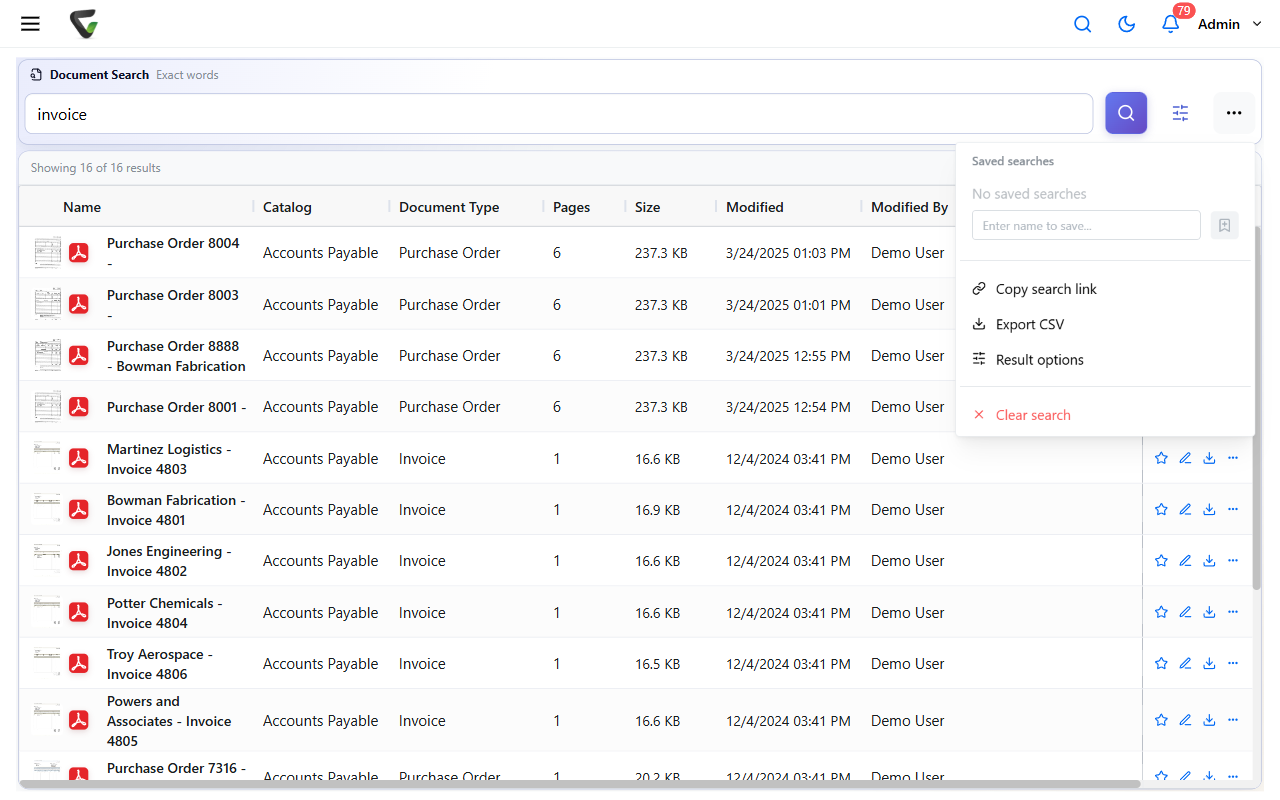Image resolution: width=1280 pixels, height=800 pixels.
Task: Edit Powers and Associates Invoice 4805
Action: tap(1185, 720)
